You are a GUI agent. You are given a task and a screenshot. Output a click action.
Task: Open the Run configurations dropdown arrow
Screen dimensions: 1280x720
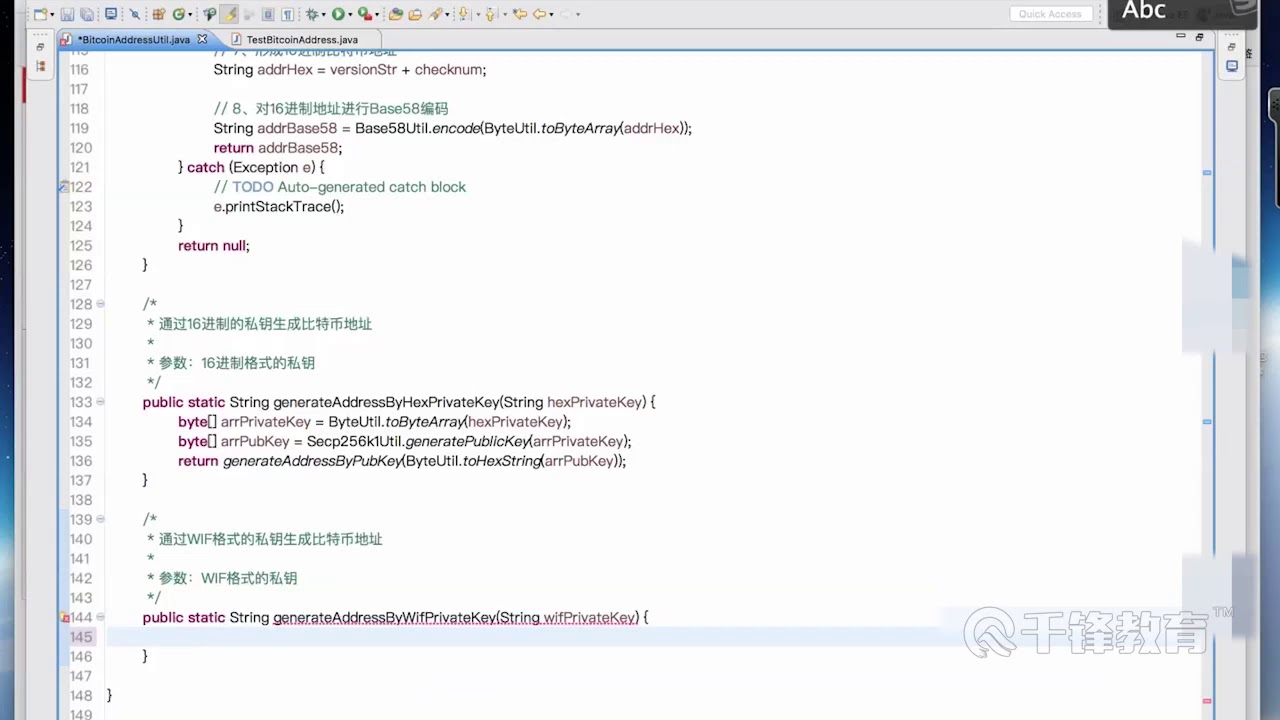350,15
